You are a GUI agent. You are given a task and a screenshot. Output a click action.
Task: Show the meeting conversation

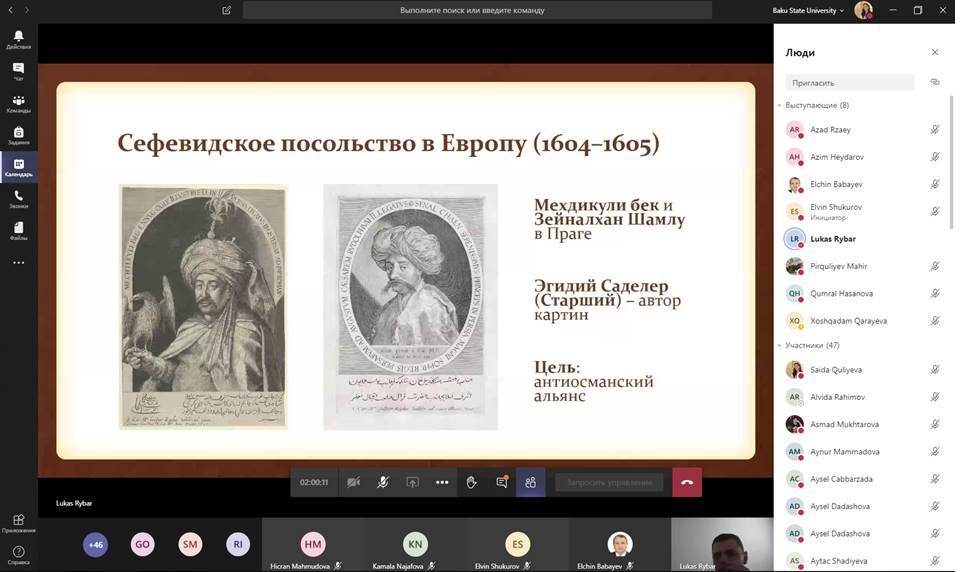click(x=501, y=483)
